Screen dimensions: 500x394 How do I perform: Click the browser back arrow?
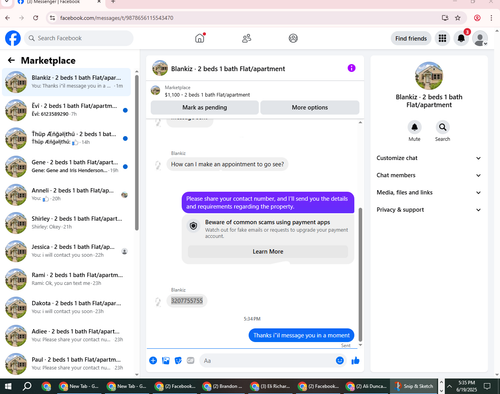[8, 18]
